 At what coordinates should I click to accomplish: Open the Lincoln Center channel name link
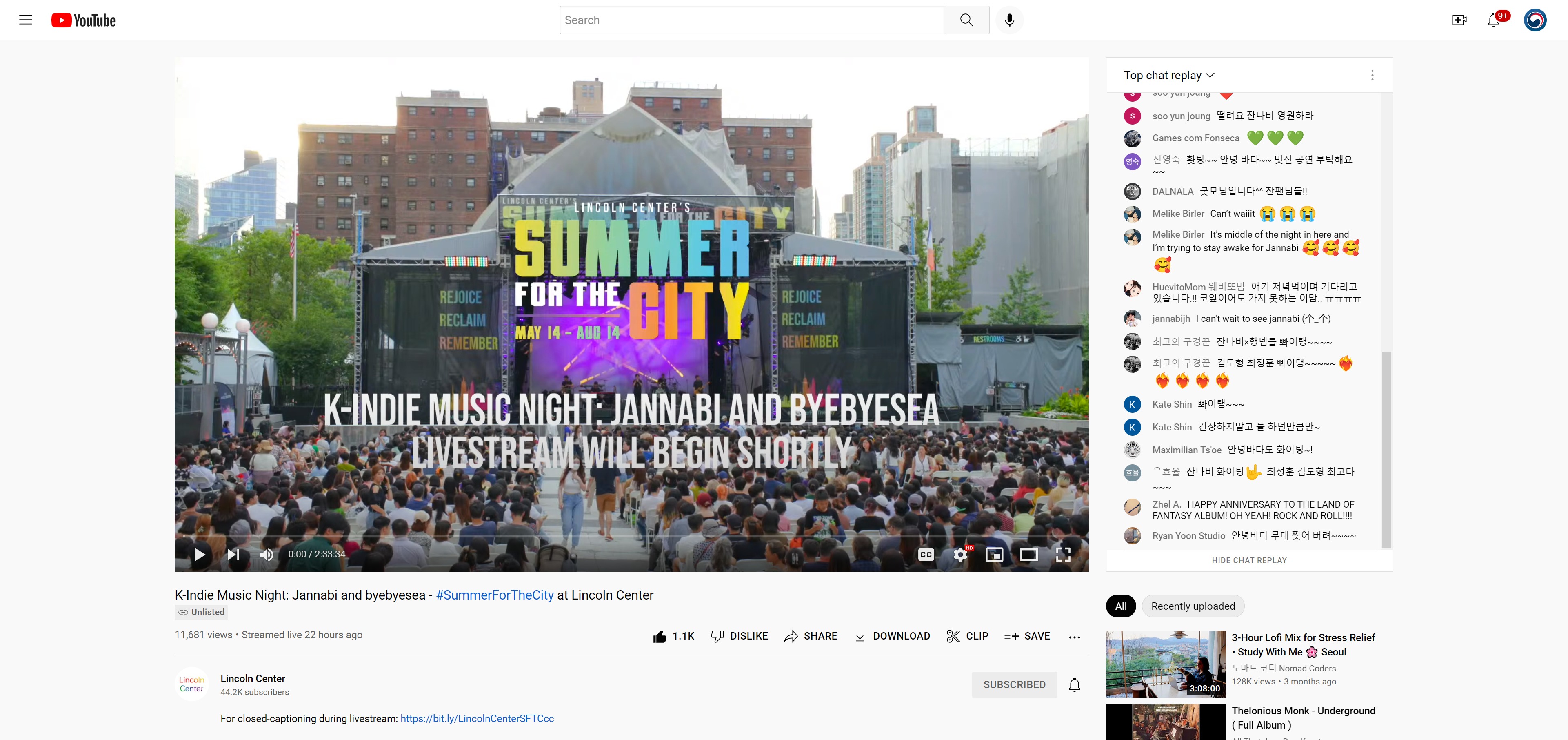pyautogui.click(x=253, y=678)
